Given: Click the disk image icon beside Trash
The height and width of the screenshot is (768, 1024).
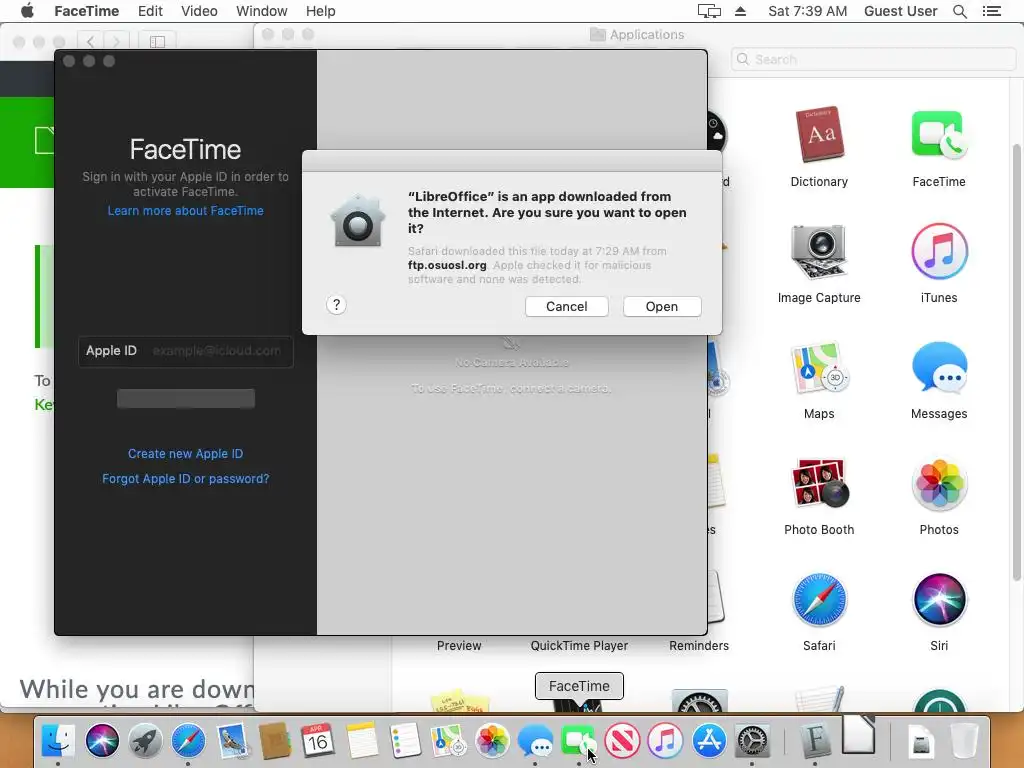Looking at the screenshot, I should (921, 741).
